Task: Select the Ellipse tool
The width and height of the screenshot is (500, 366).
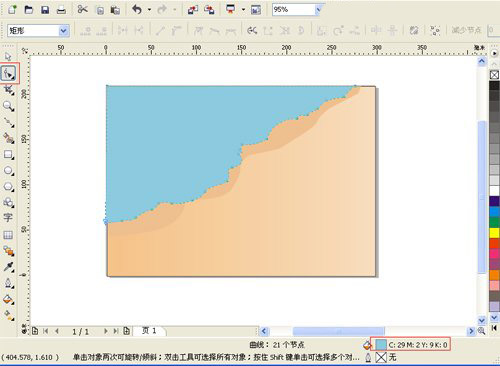Action: point(8,171)
